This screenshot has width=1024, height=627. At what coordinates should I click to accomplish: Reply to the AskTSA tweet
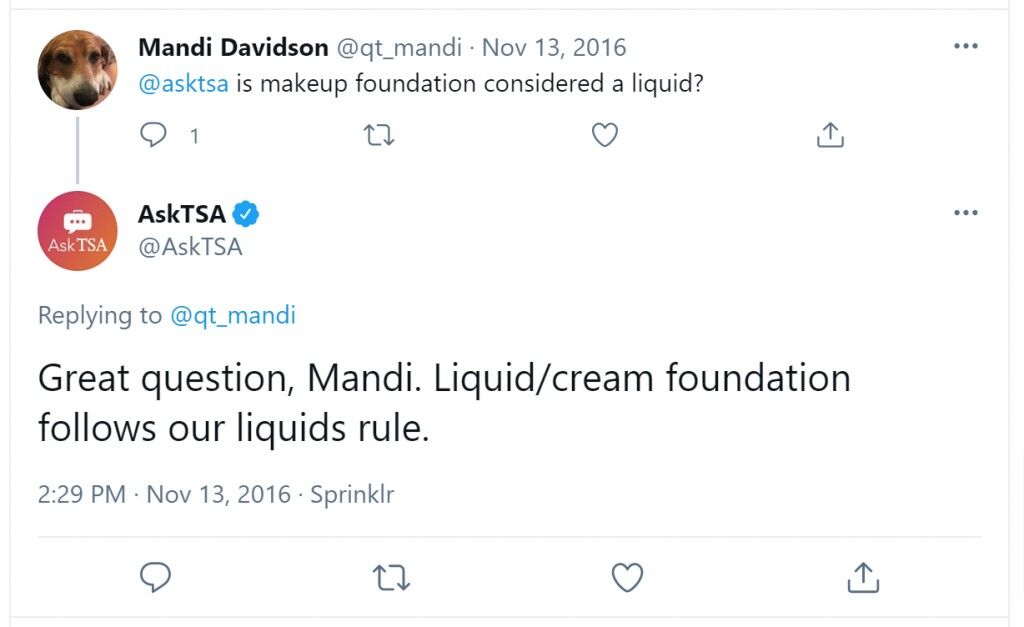(x=155, y=577)
